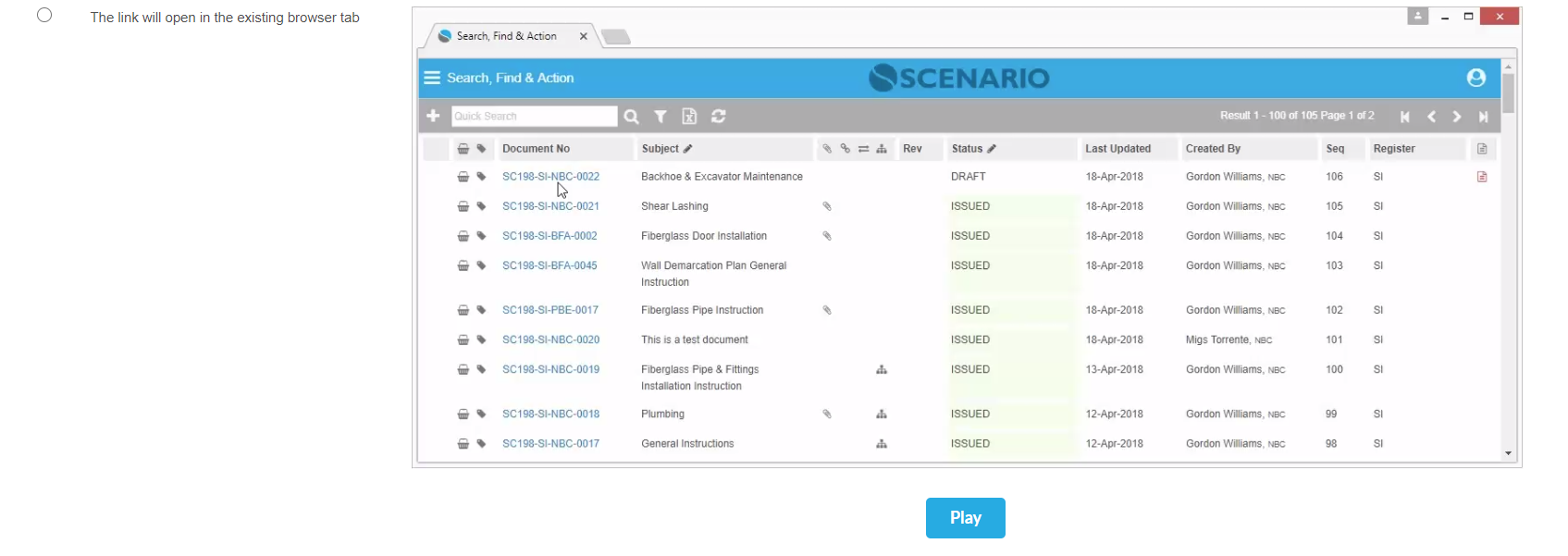Export results with the Excel icon

click(x=689, y=117)
